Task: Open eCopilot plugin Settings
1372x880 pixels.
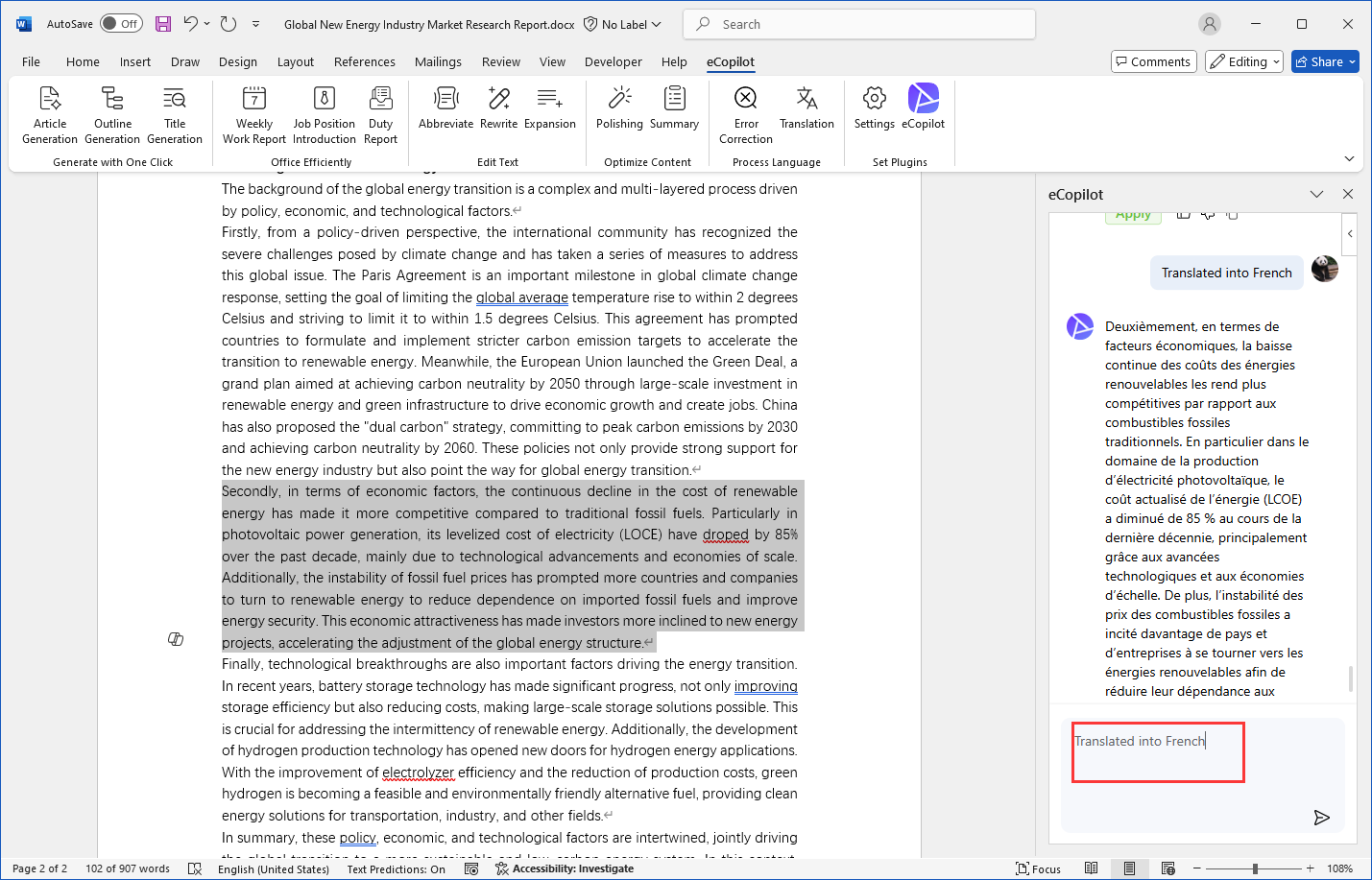Action: click(x=874, y=99)
